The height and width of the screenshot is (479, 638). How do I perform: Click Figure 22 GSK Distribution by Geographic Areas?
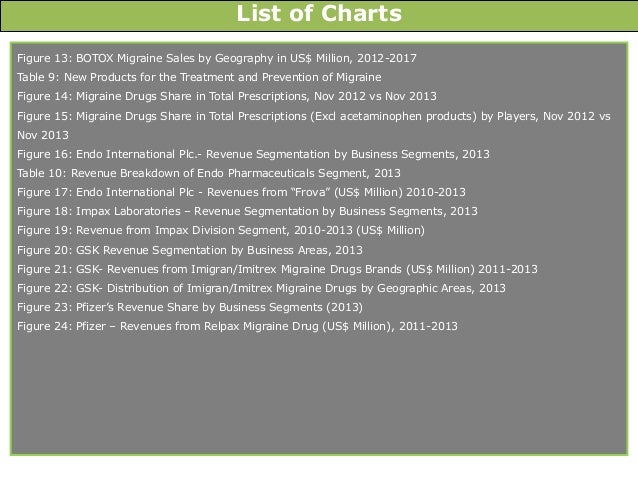pos(261,288)
